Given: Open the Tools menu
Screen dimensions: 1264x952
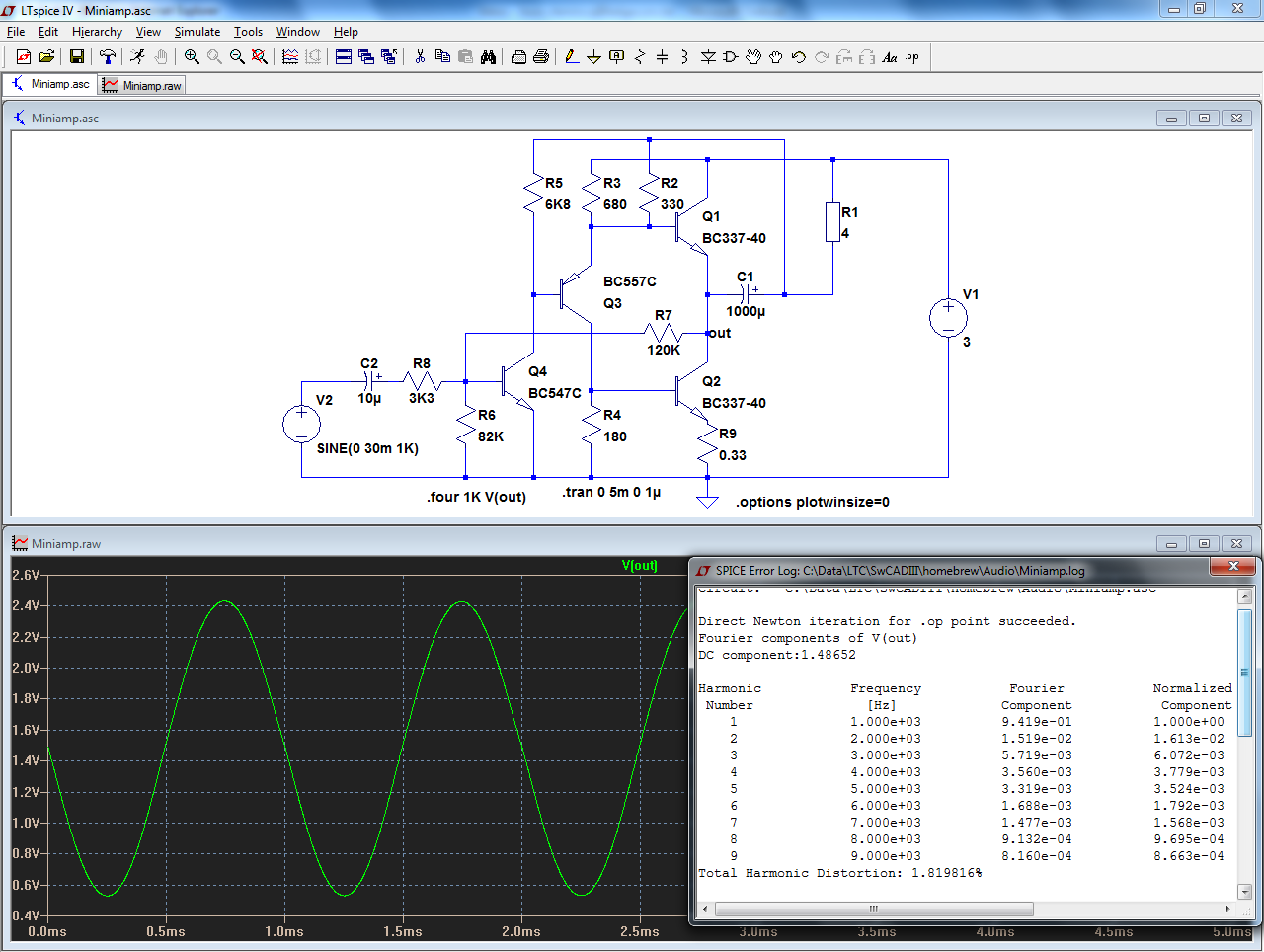Looking at the screenshot, I should click(x=248, y=32).
